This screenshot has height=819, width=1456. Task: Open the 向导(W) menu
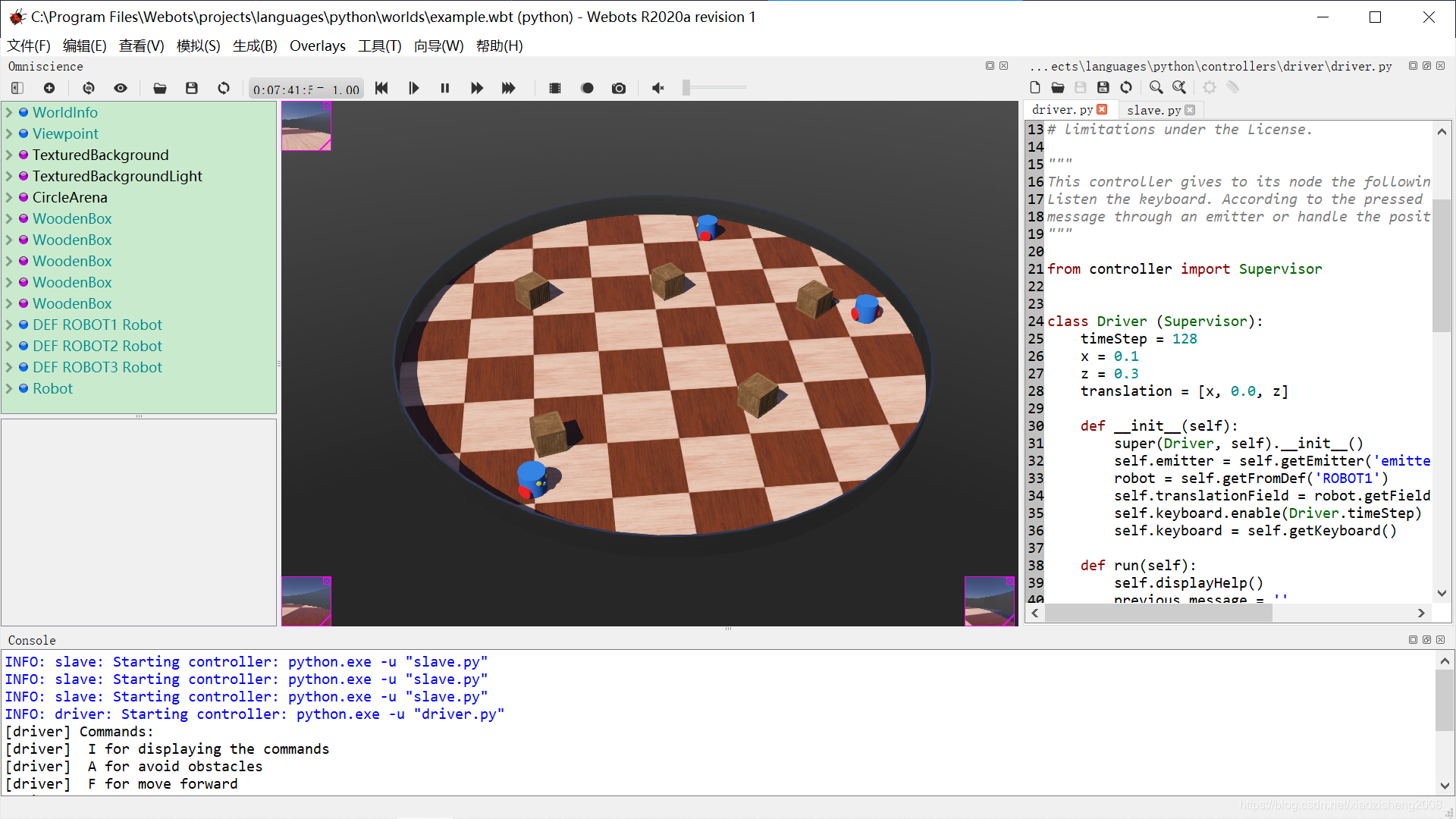[438, 45]
